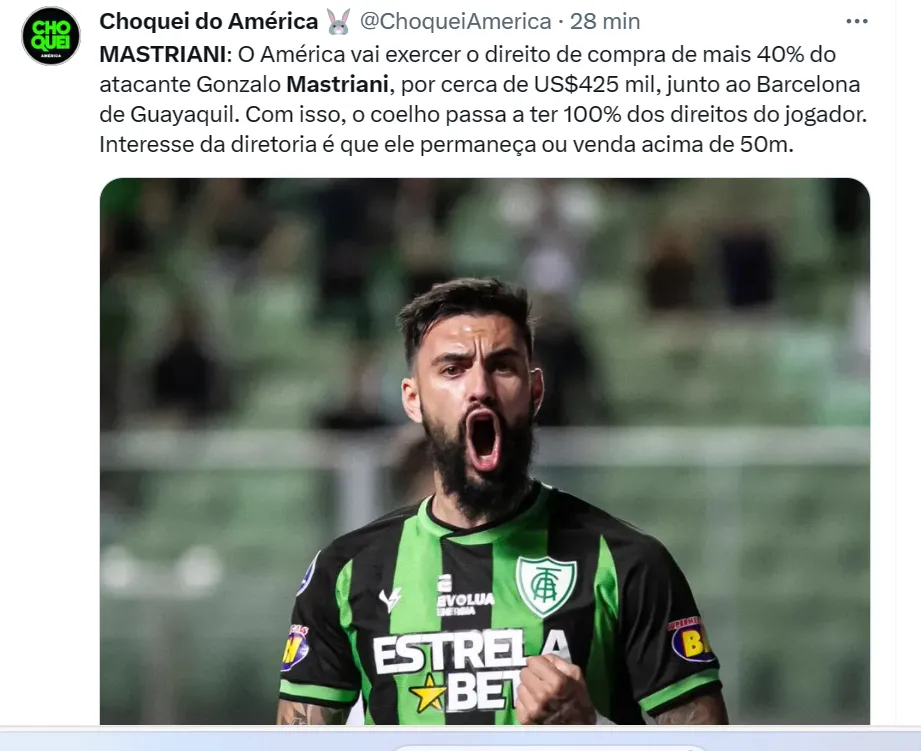Click the Evolua Energia sponsor logo on the shirt
This screenshot has width=921, height=751.
click(465, 596)
